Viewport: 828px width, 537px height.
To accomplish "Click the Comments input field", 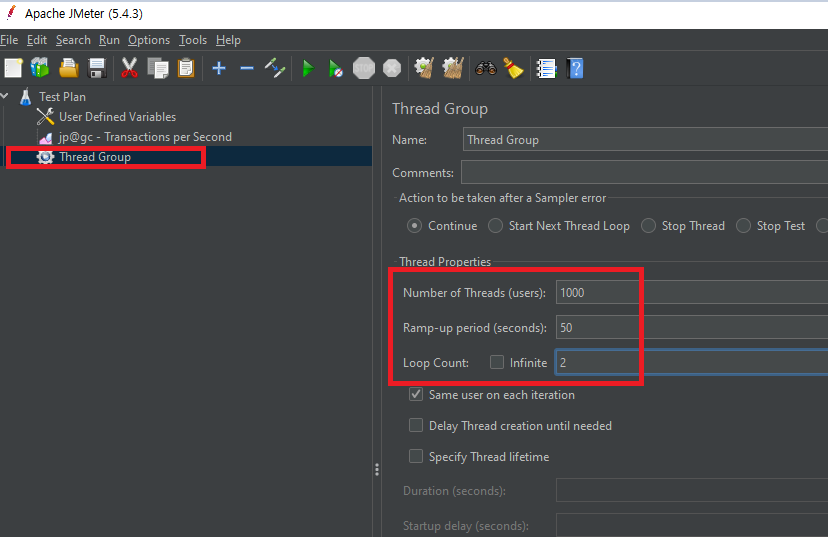I will 644,173.
